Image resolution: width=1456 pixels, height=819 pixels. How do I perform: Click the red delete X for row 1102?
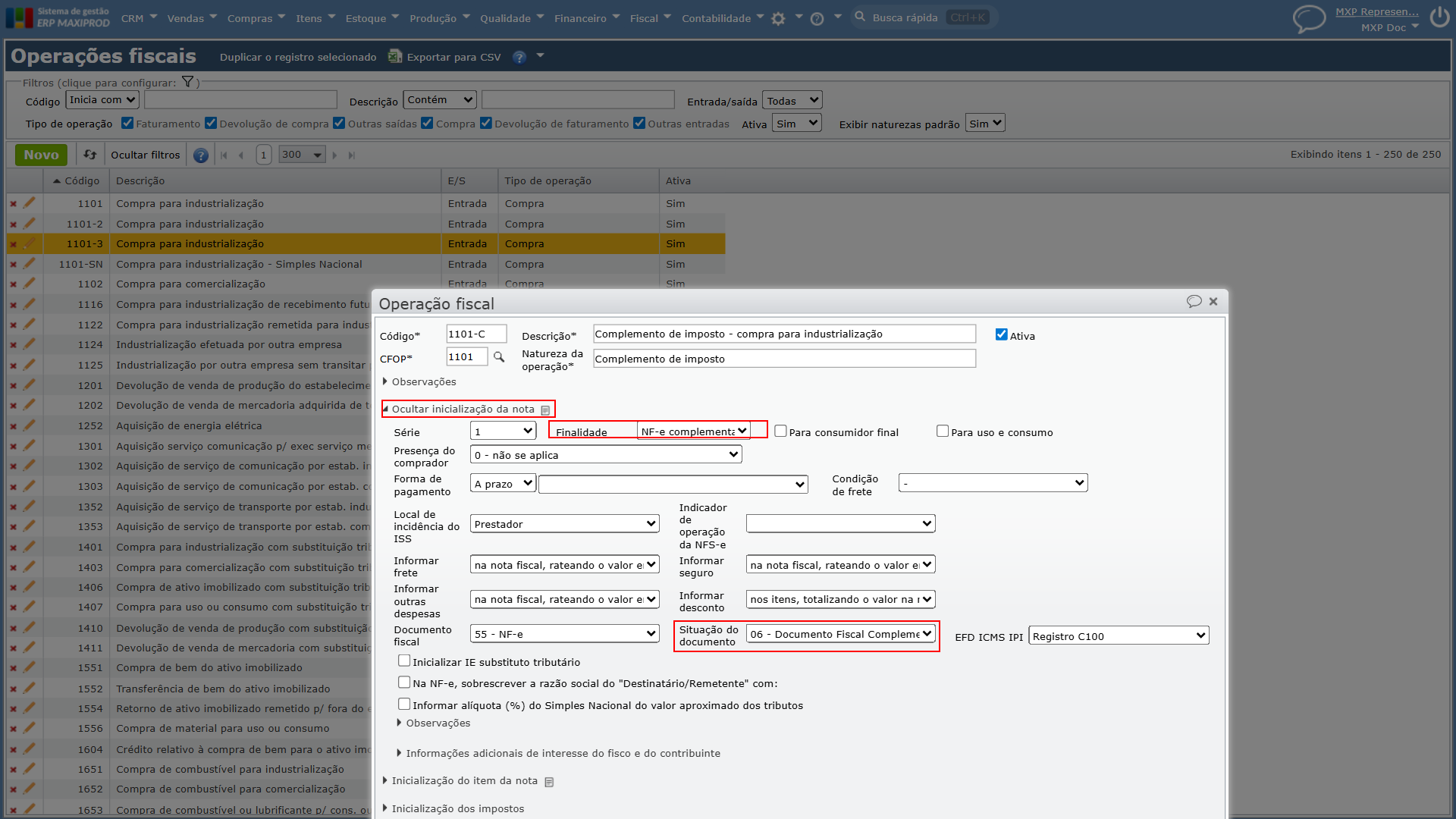(x=13, y=284)
